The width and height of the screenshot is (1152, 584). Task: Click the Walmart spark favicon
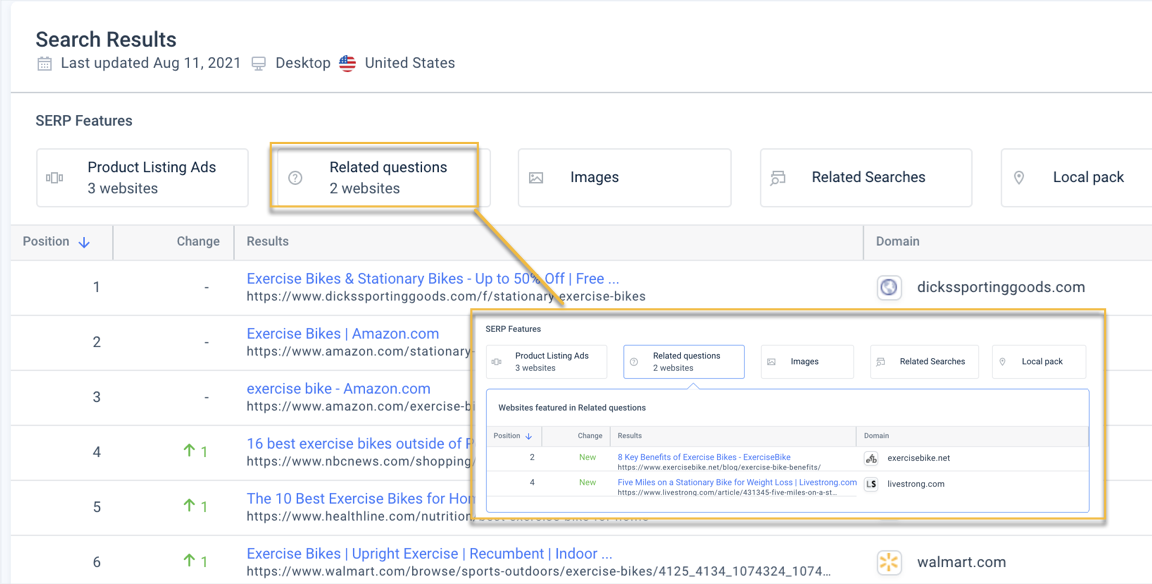[x=889, y=563]
